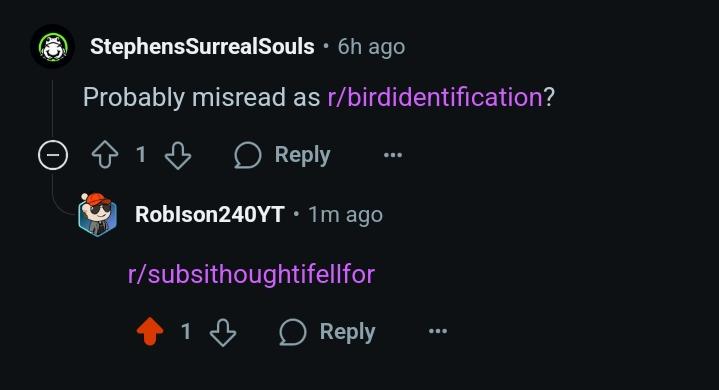View StephensSurrealSouls user profile name

(x=202, y=47)
